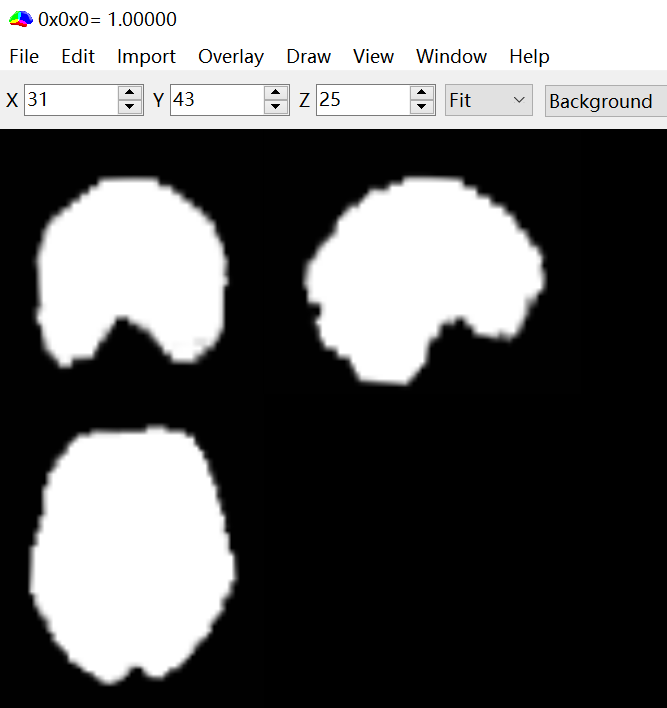This screenshot has width=667, height=708.
Task: Open the Import menu
Action: coord(146,56)
